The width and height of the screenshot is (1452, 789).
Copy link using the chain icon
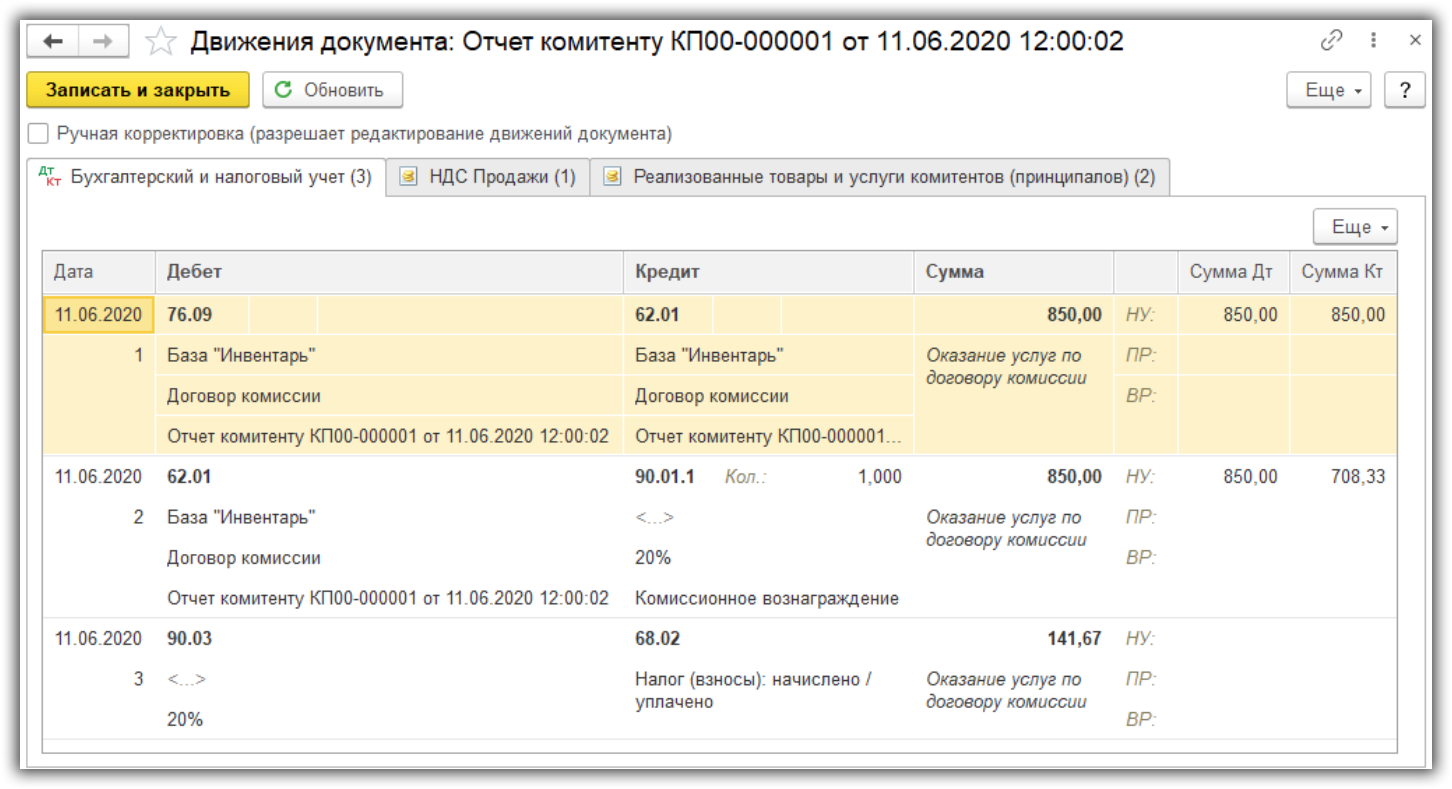click(1331, 41)
